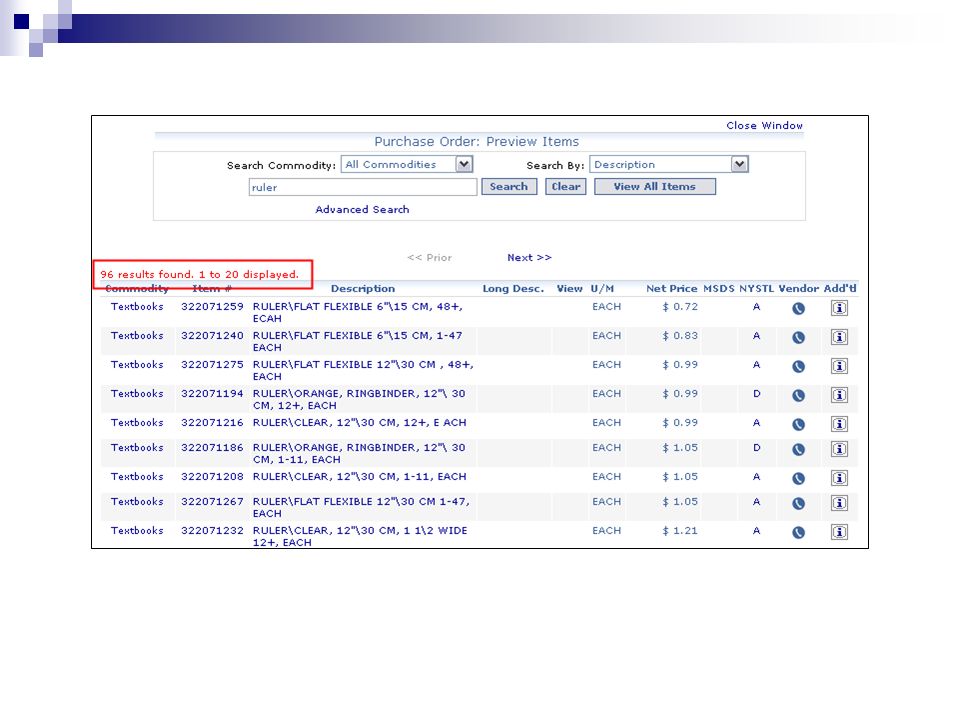
Task: Open description 'RULER\FLAT FLEXIBLE 6"\15 CM, 1-47'
Action: [358, 341]
